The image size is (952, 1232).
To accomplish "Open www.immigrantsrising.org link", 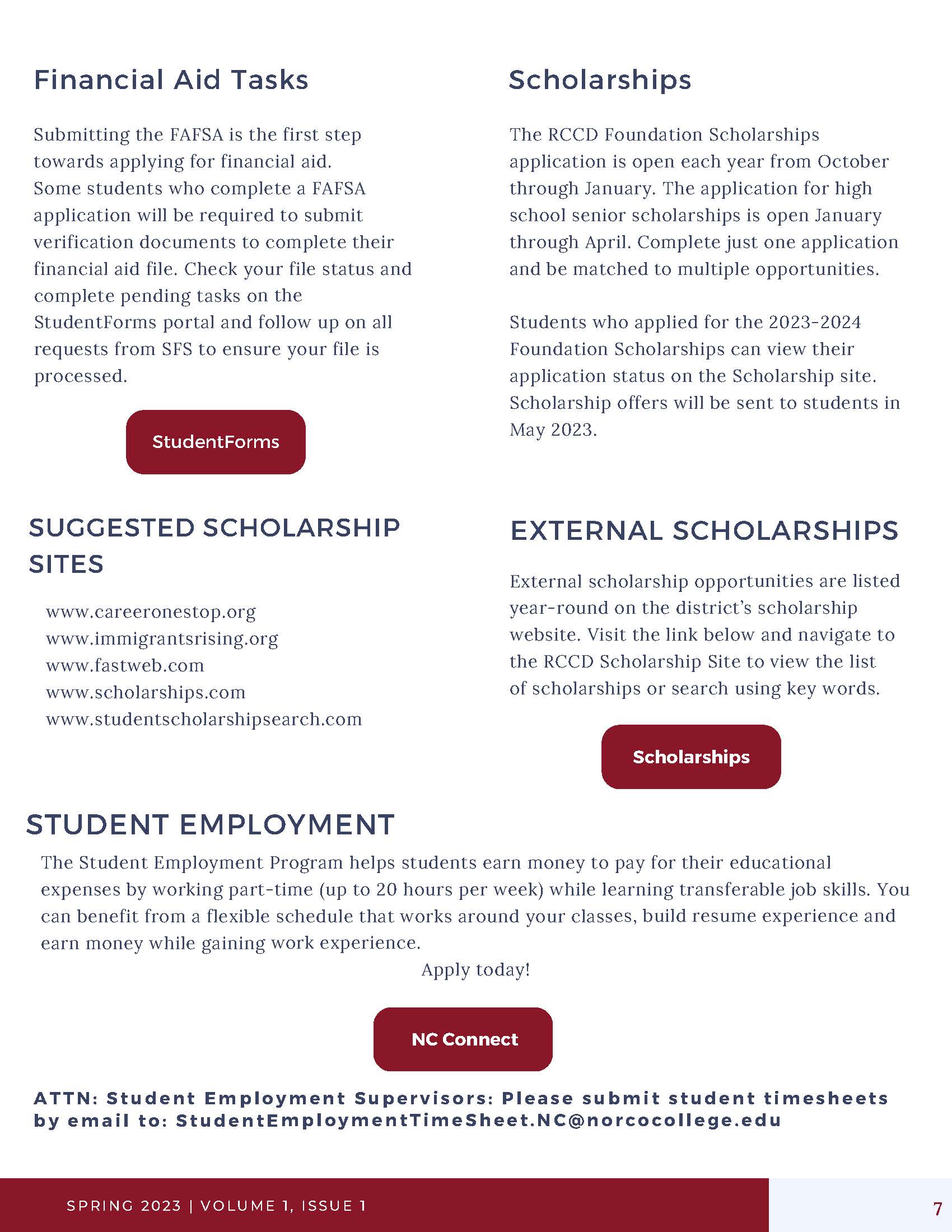I will pos(162,639).
